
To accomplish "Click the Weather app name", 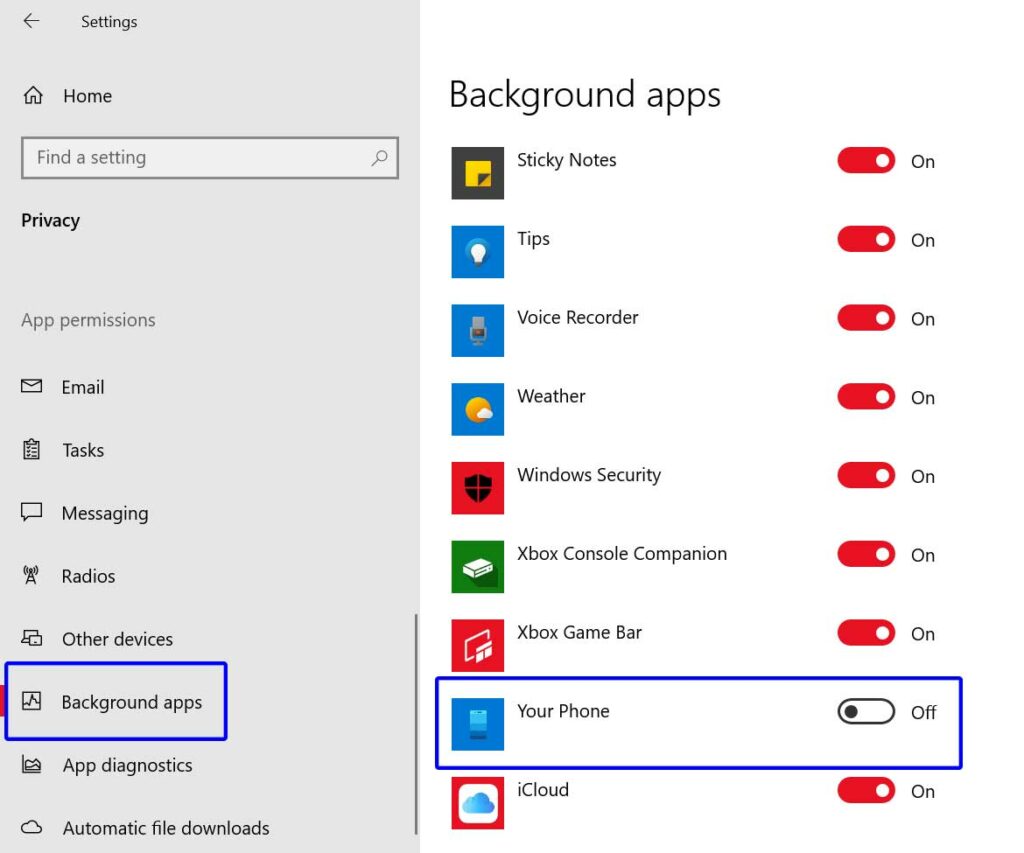I will pos(551,396).
